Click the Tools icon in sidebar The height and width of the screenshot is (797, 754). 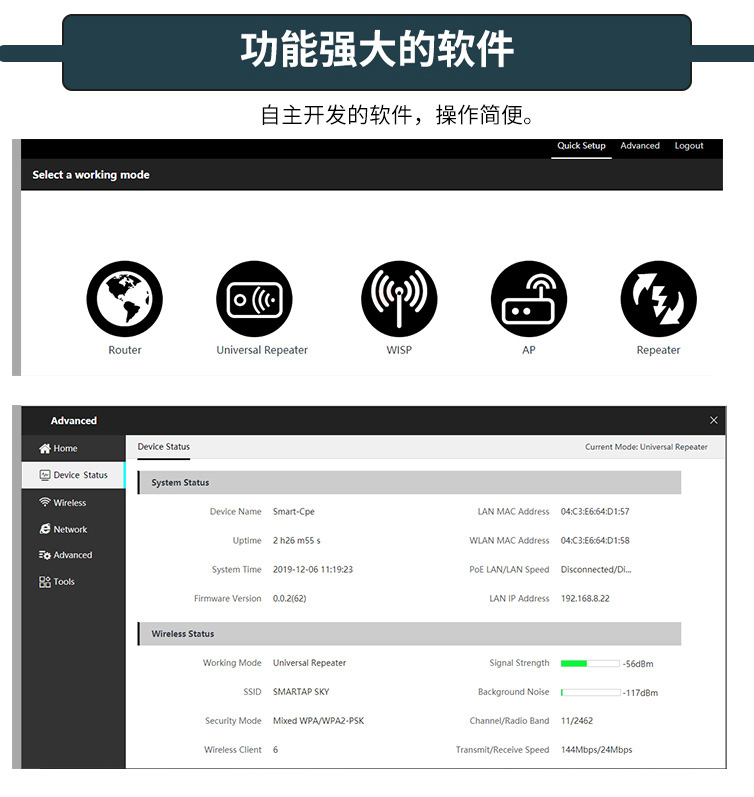coord(45,582)
